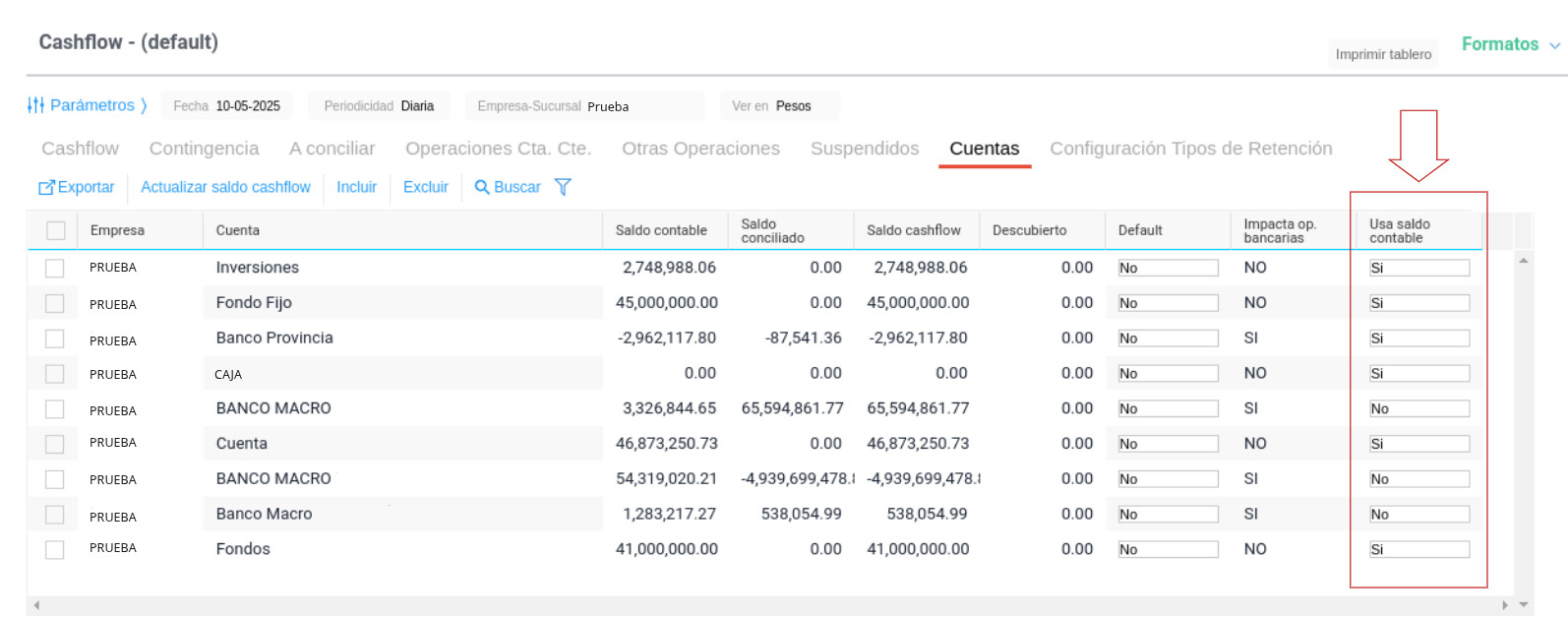The width and height of the screenshot is (1568, 617).
Task: Click the funnel filter icon
Action: (x=563, y=187)
